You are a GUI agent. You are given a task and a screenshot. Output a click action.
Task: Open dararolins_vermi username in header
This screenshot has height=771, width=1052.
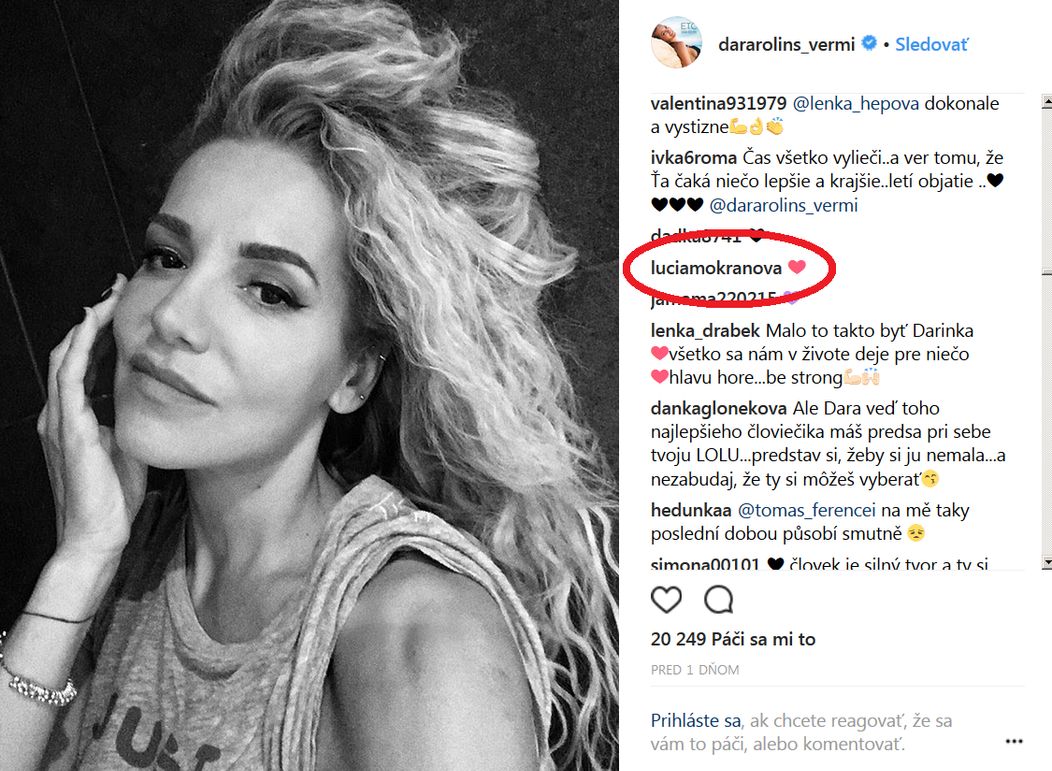pyautogui.click(x=786, y=44)
